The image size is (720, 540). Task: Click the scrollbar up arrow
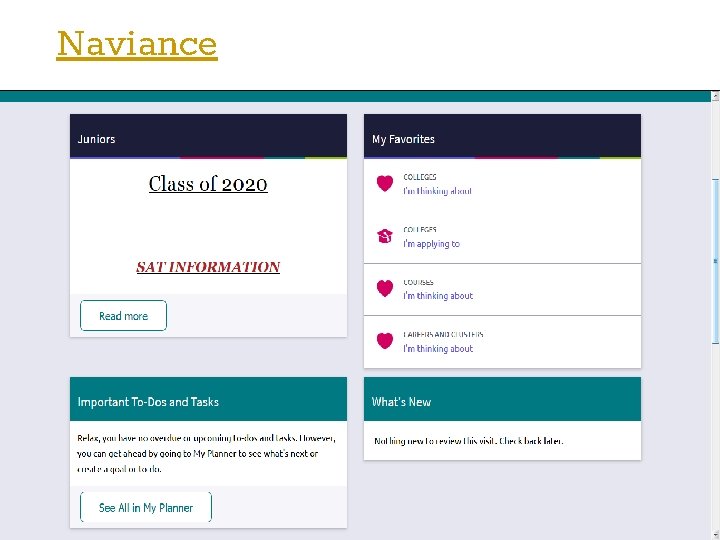click(x=714, y=97)
